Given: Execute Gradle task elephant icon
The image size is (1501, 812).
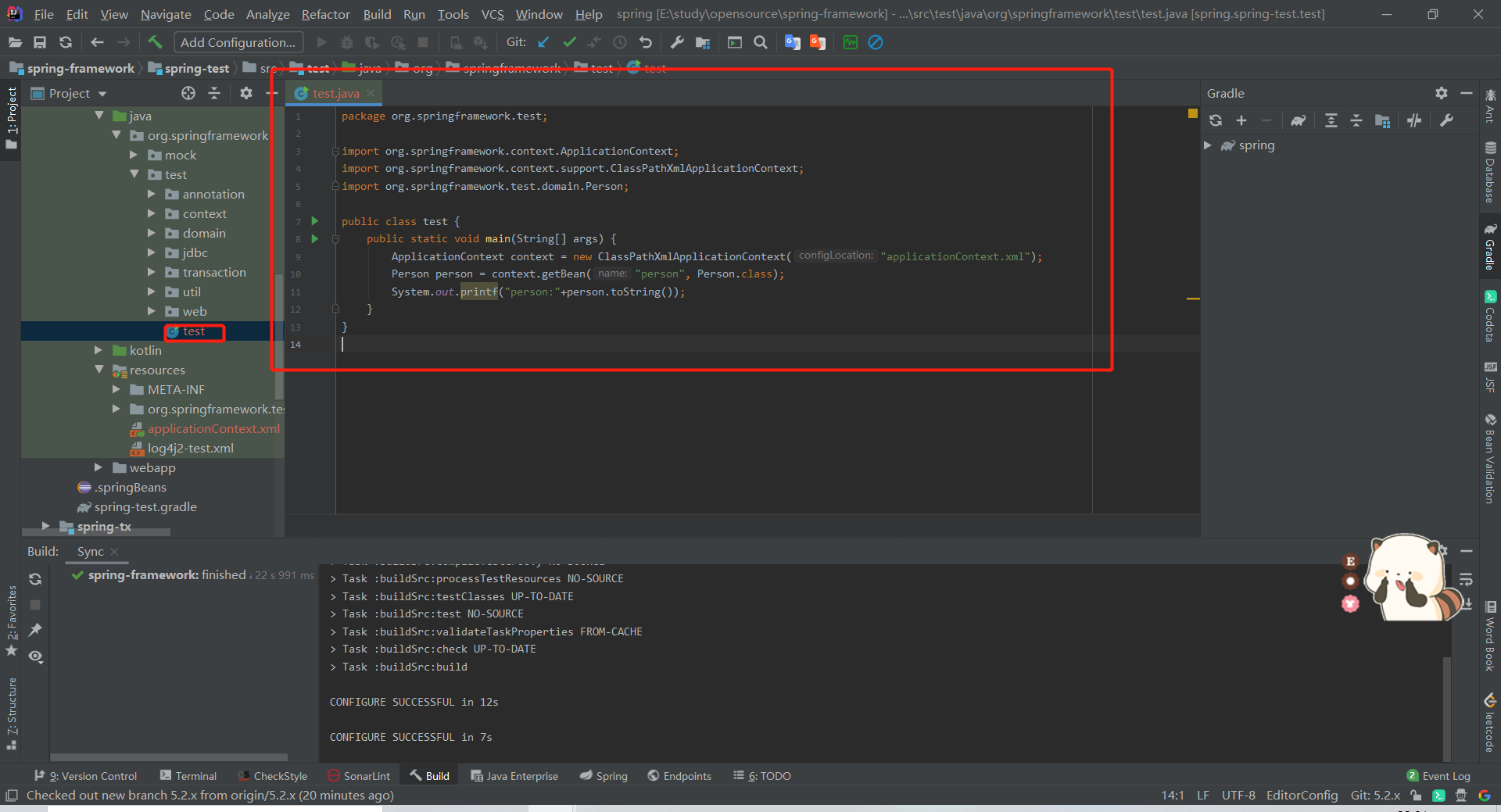Looking at the screenshot, I should point(1299,120).
